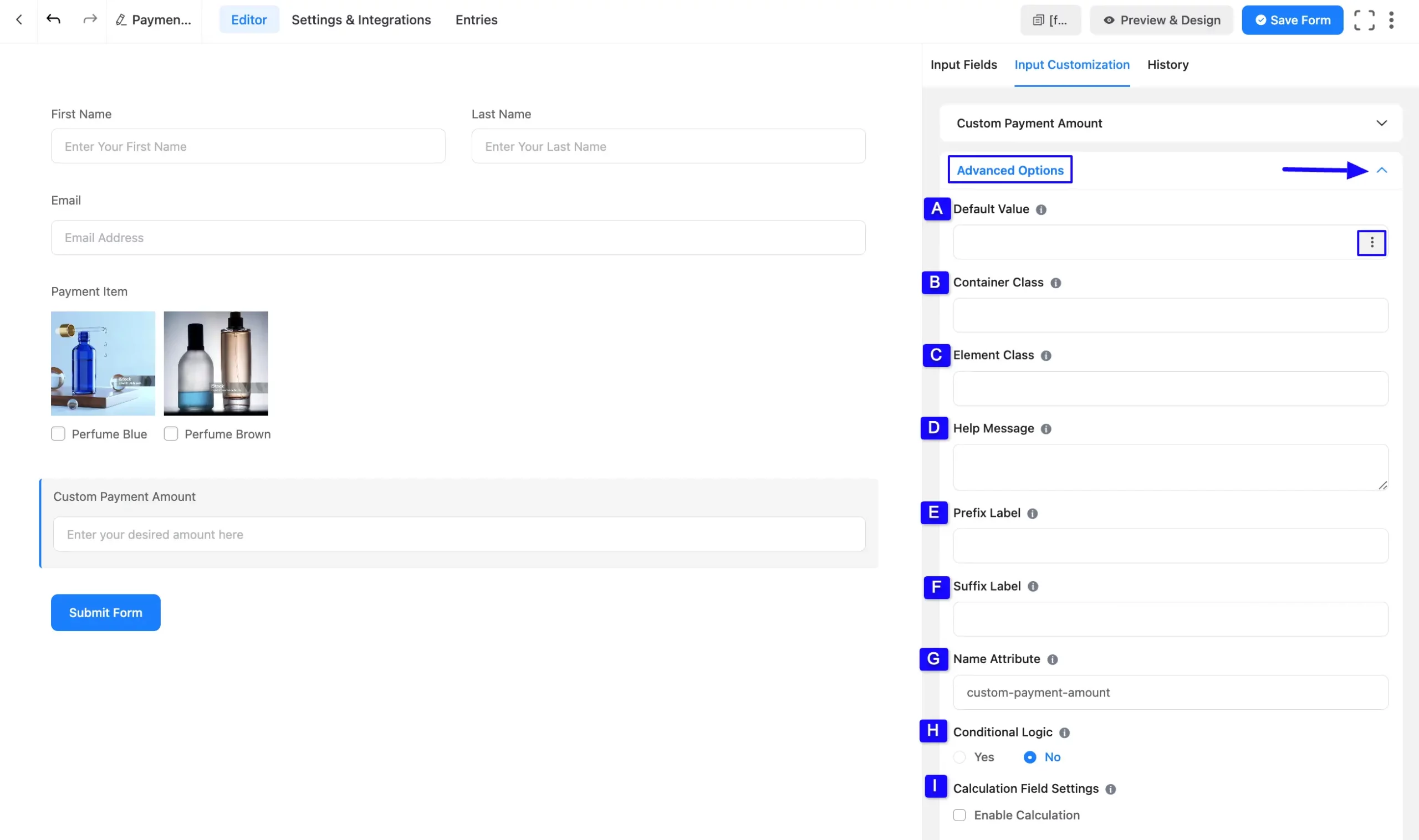
Task: Click the Save Form button
Action: pyautogui.click(x=1292, y=21)
